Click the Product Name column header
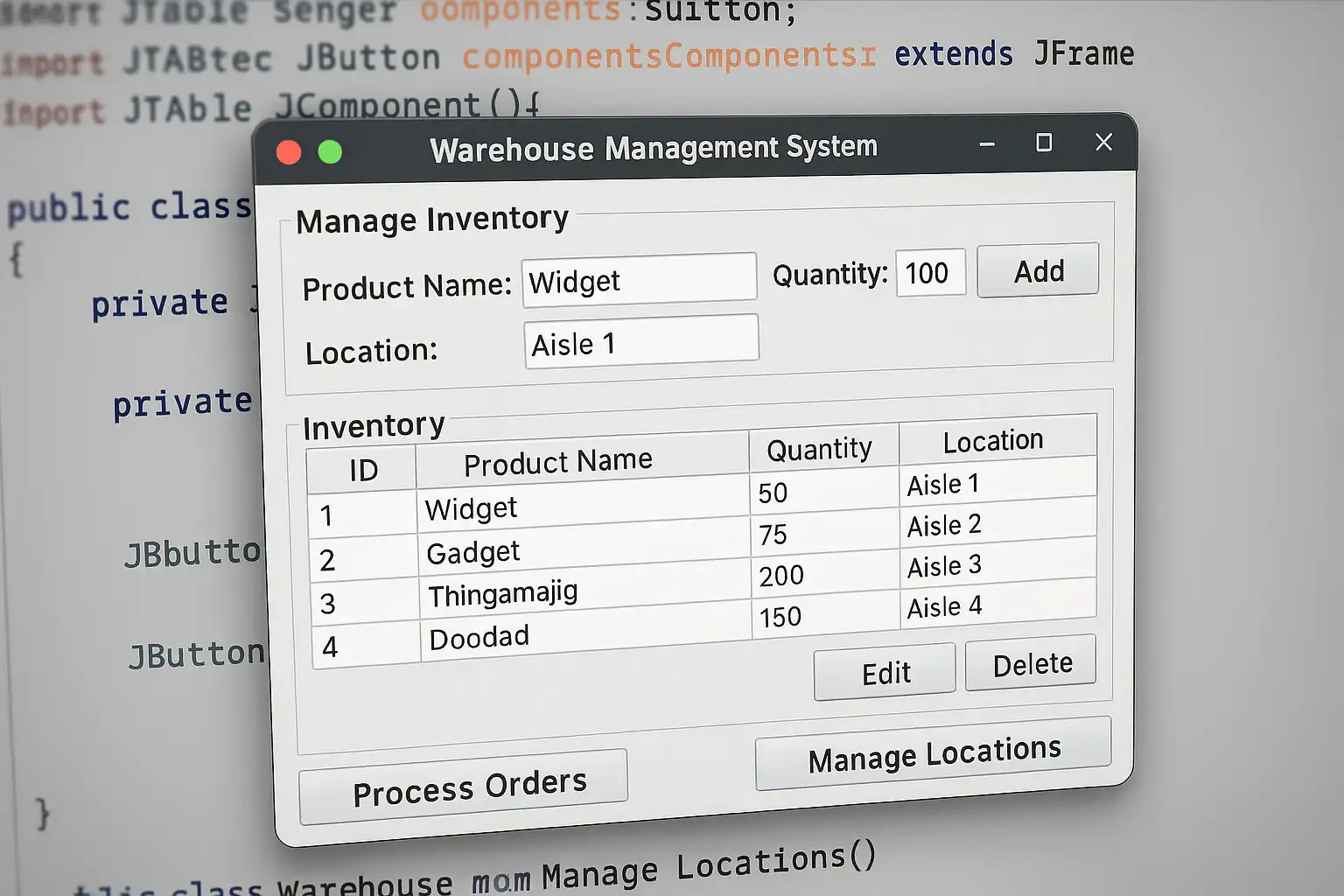 [558, 462]
